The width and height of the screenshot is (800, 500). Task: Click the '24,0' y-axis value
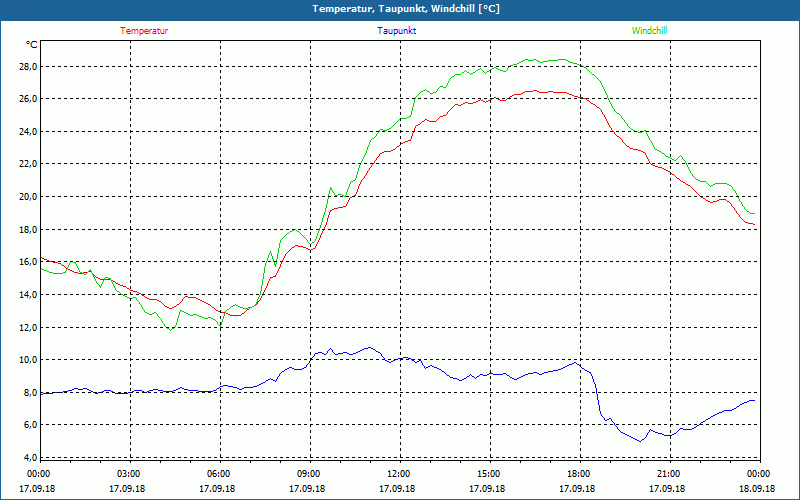tap(28, 131)
